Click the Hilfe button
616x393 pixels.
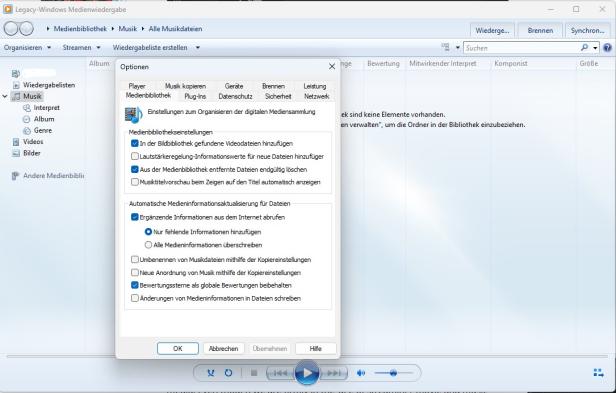315,349
